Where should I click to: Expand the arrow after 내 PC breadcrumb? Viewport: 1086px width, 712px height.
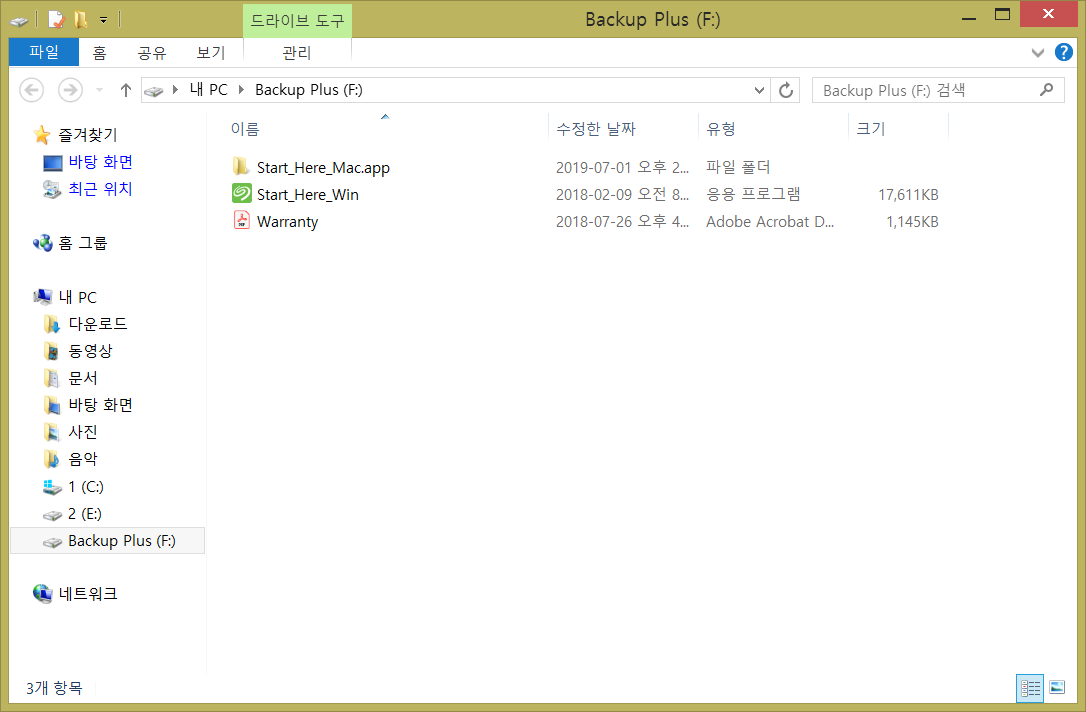[x=241, y=89]
